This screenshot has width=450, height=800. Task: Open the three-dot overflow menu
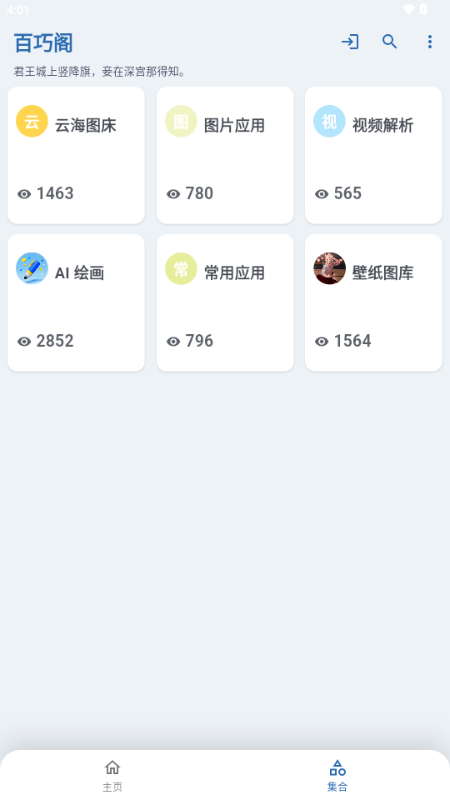point(430,42)
